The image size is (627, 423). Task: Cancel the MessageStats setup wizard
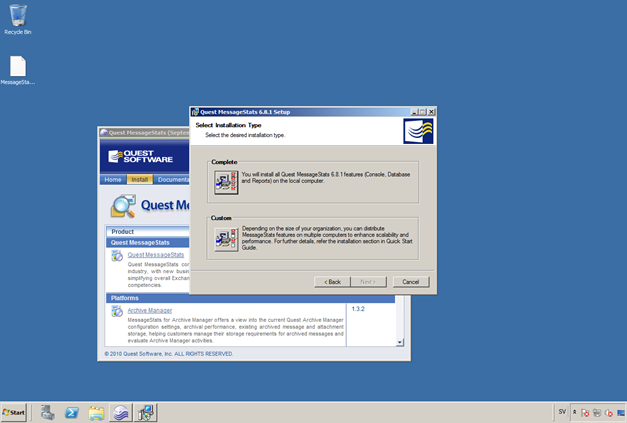[x=411, y=282]
